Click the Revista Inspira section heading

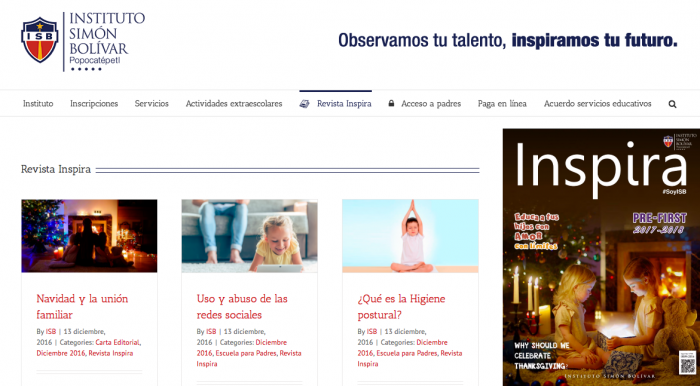tap(56, 170)
